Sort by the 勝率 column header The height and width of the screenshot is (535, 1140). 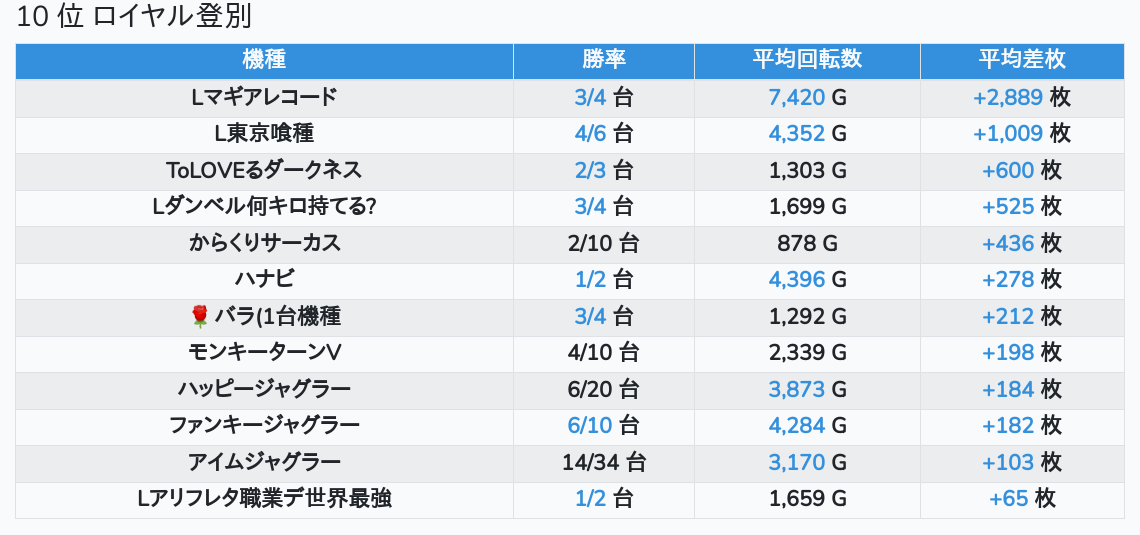[x=603, y=59]
